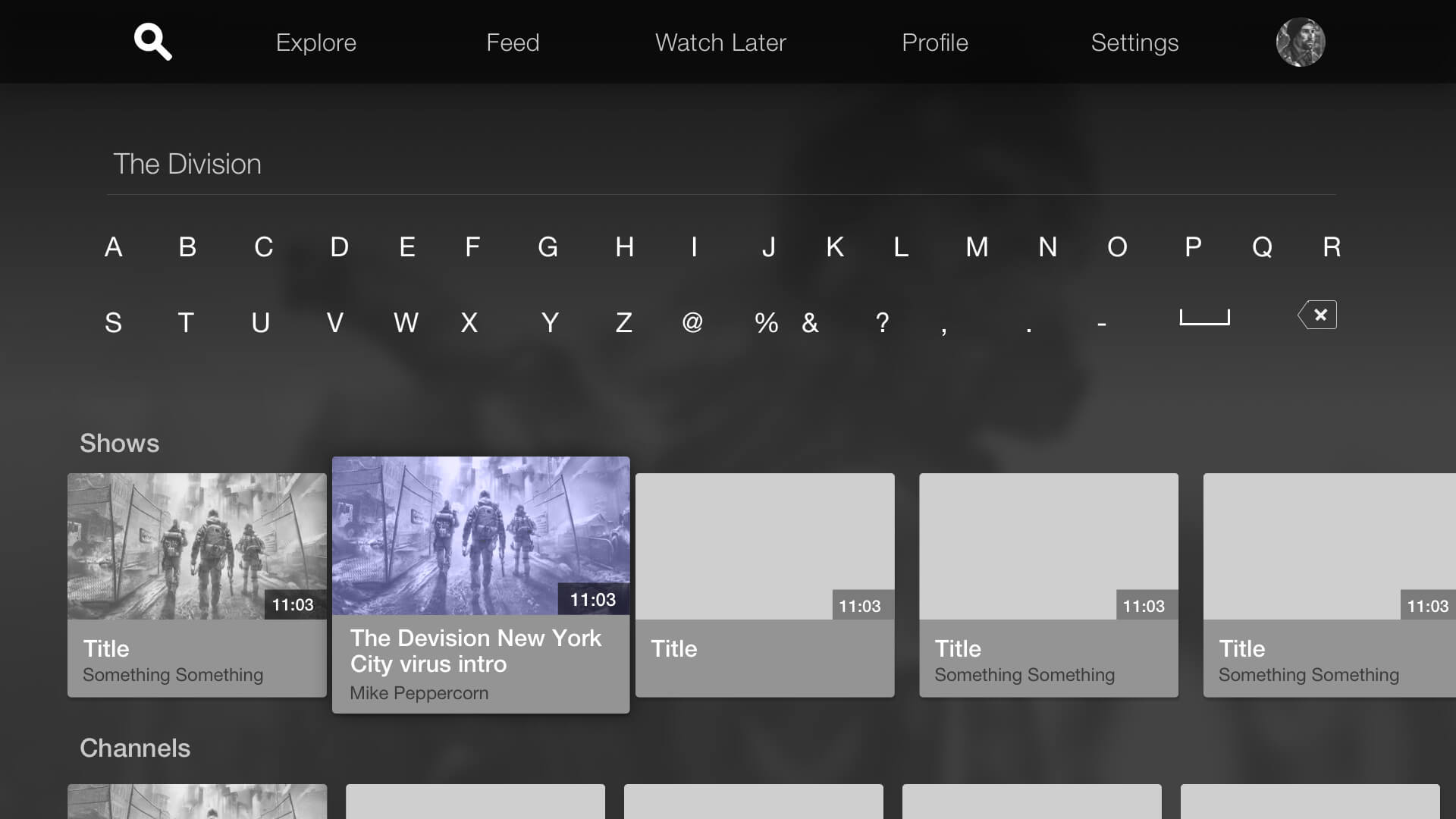
Task: Click the @ symbol key
Action: click(x=692, y=322)
